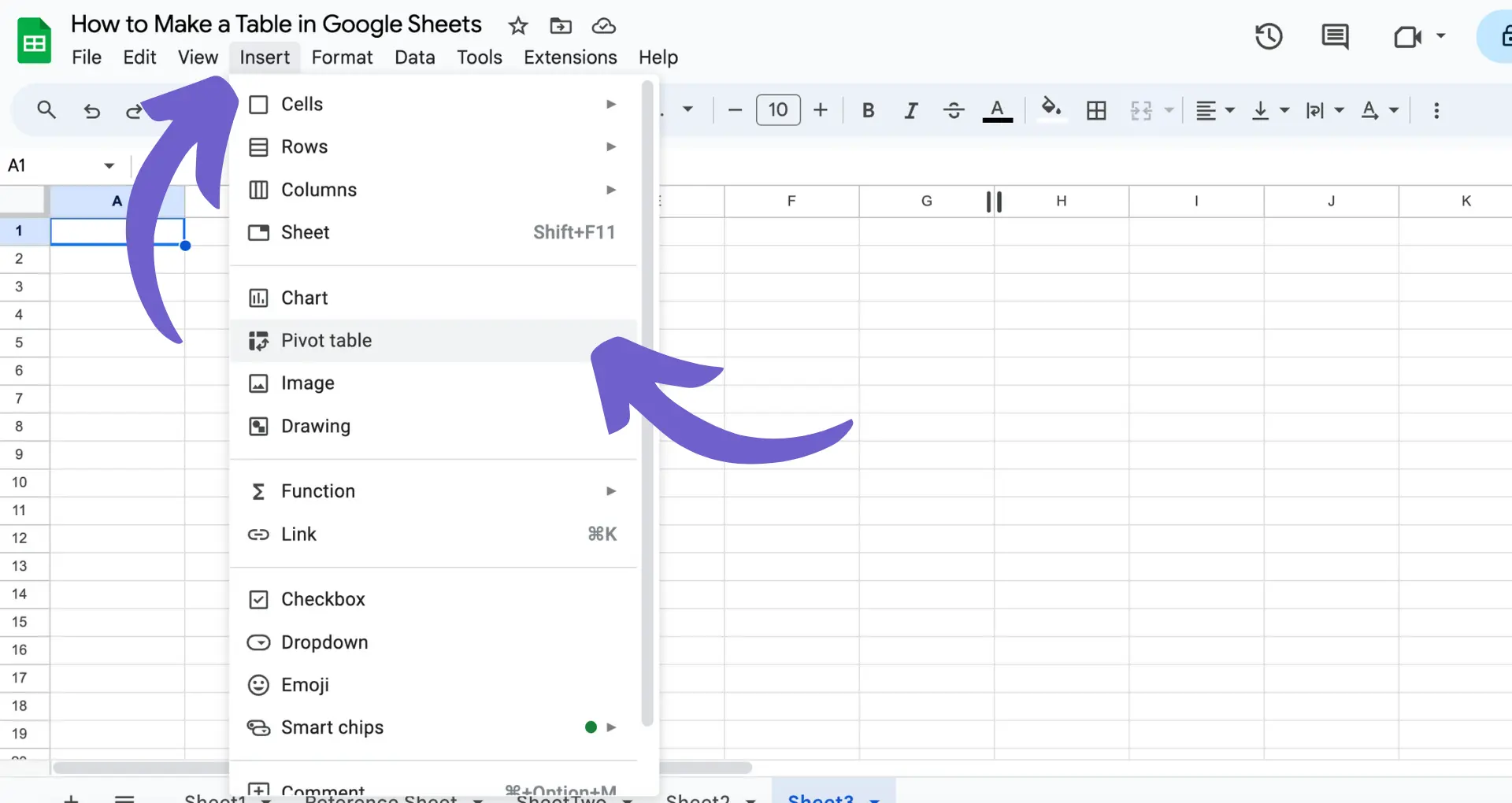Check the cloud save status icon
This screenshot has height=803, width=1512.
tap(604, 26)
